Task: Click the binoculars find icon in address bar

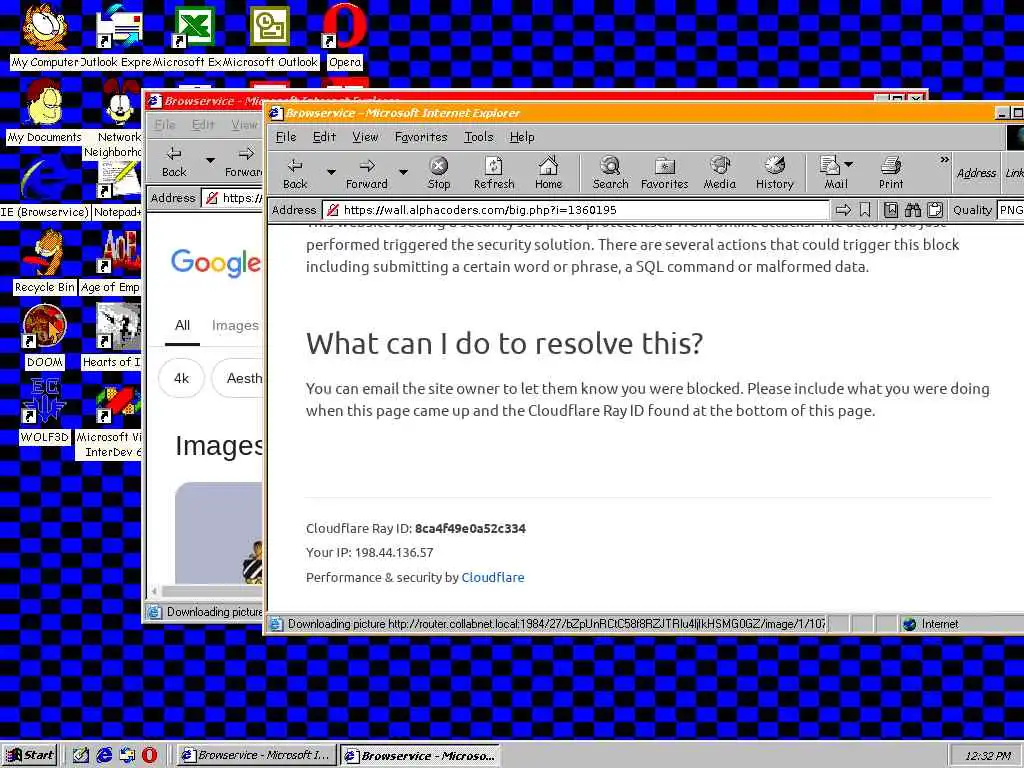Action: point(912,210)
